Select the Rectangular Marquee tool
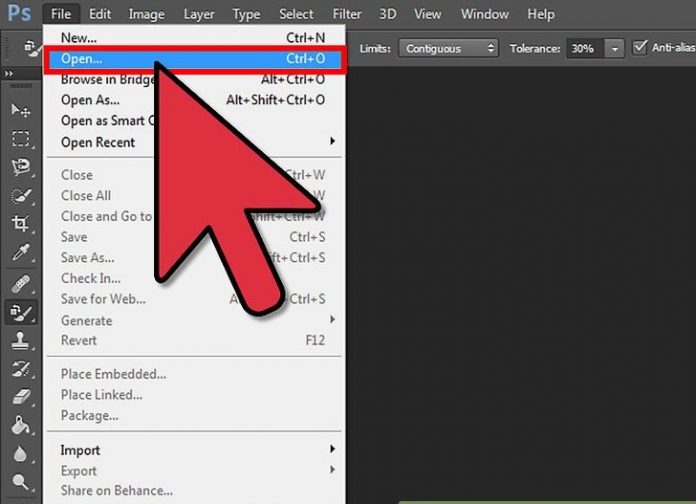This screenshot has width=696, height=504. point(19,139)
